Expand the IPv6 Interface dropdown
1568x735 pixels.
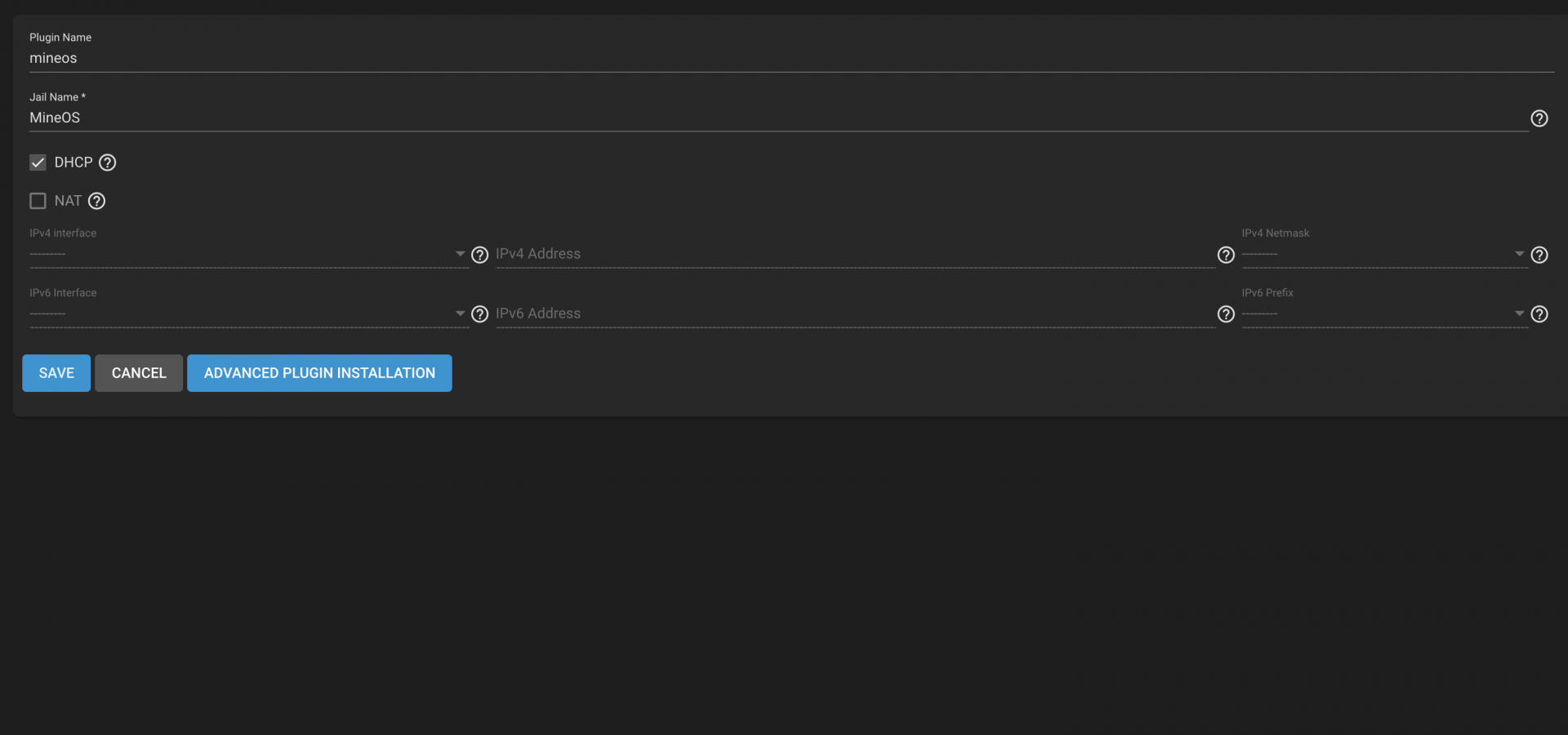pos(249,314)
